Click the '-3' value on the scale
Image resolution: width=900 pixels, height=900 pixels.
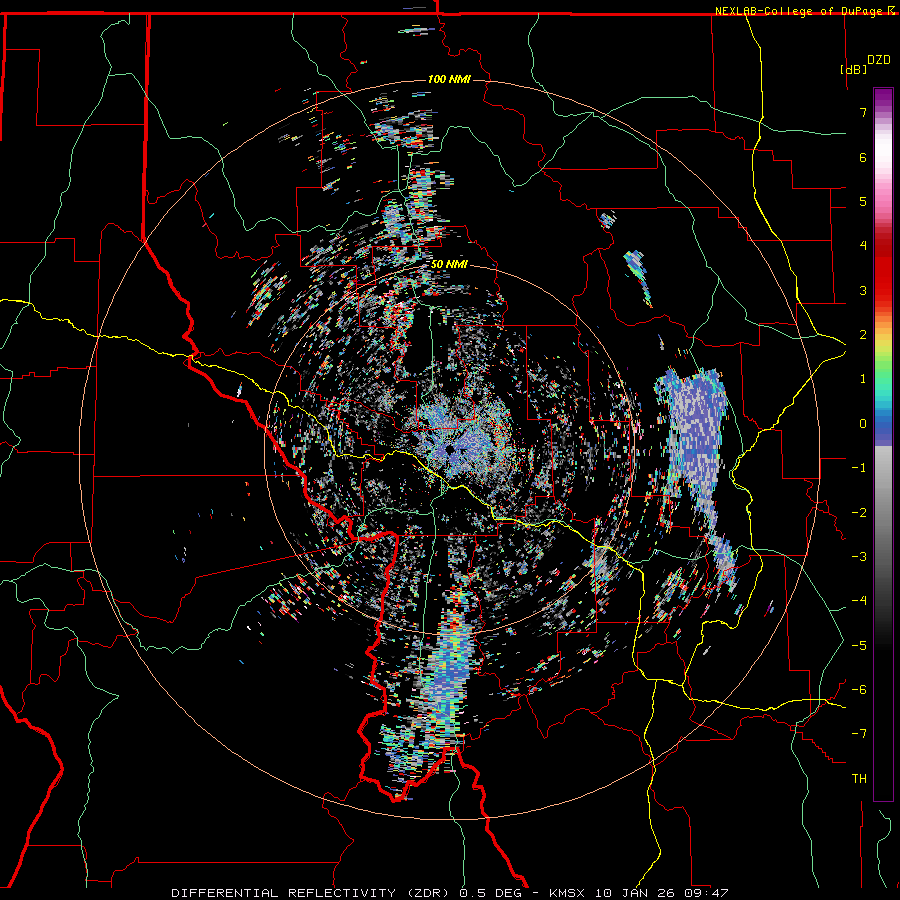pos(859,557)
